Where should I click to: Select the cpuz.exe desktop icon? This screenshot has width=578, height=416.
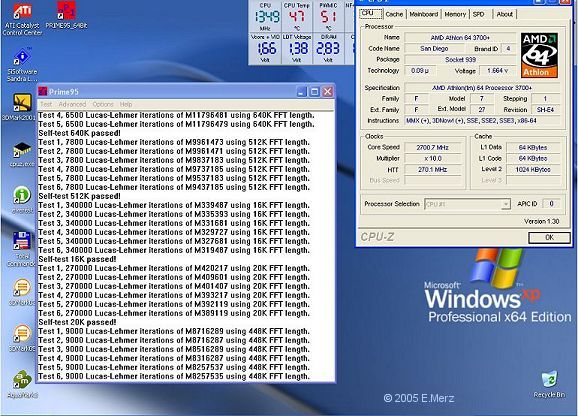tap(22, 155)
